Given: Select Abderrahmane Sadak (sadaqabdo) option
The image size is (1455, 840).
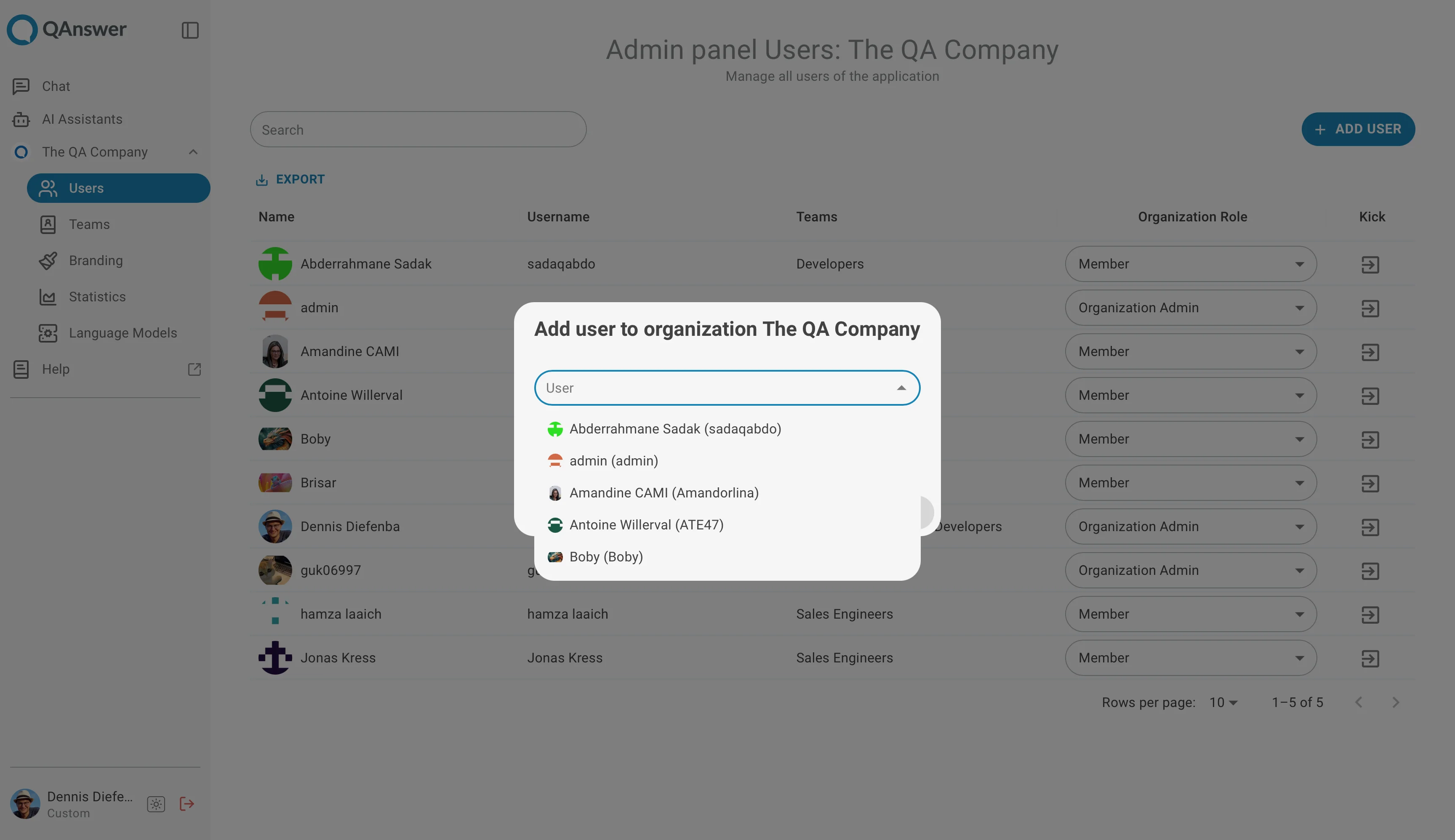Looking at the screenshot, I should click(727, 429).
